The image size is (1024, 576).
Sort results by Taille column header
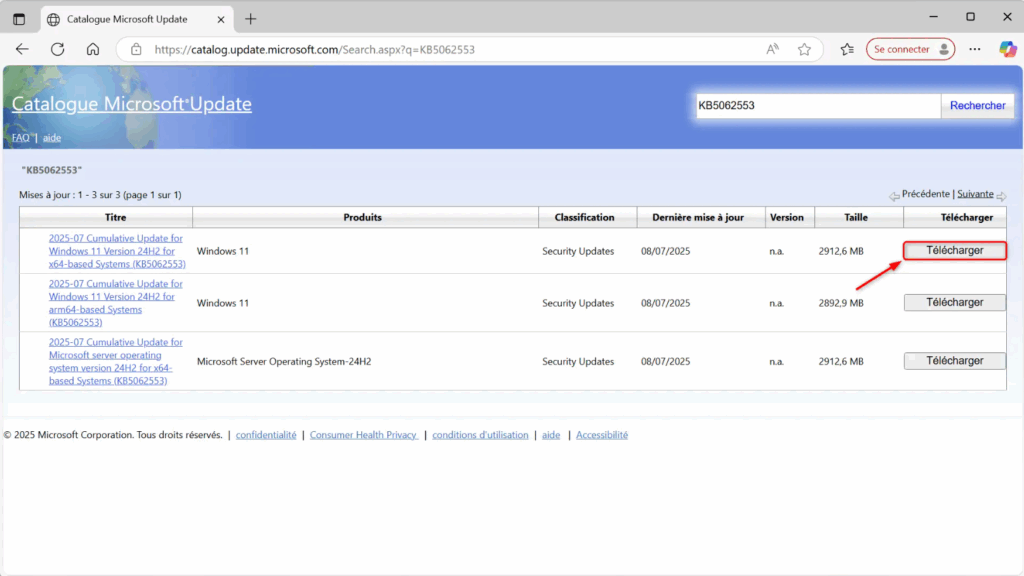click(856, 217)
